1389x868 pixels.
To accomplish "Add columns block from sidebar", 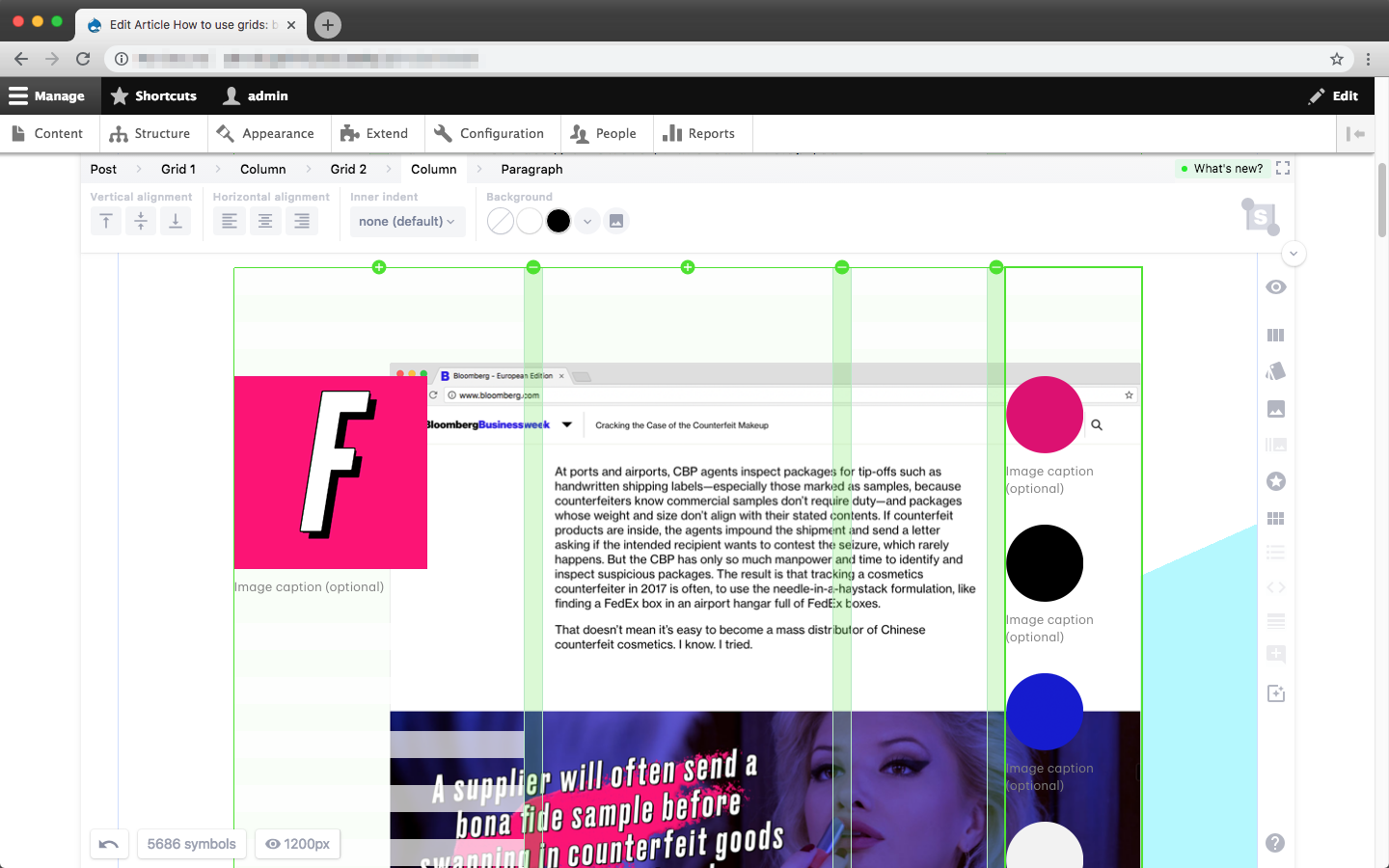I will tap(1276, 335).
